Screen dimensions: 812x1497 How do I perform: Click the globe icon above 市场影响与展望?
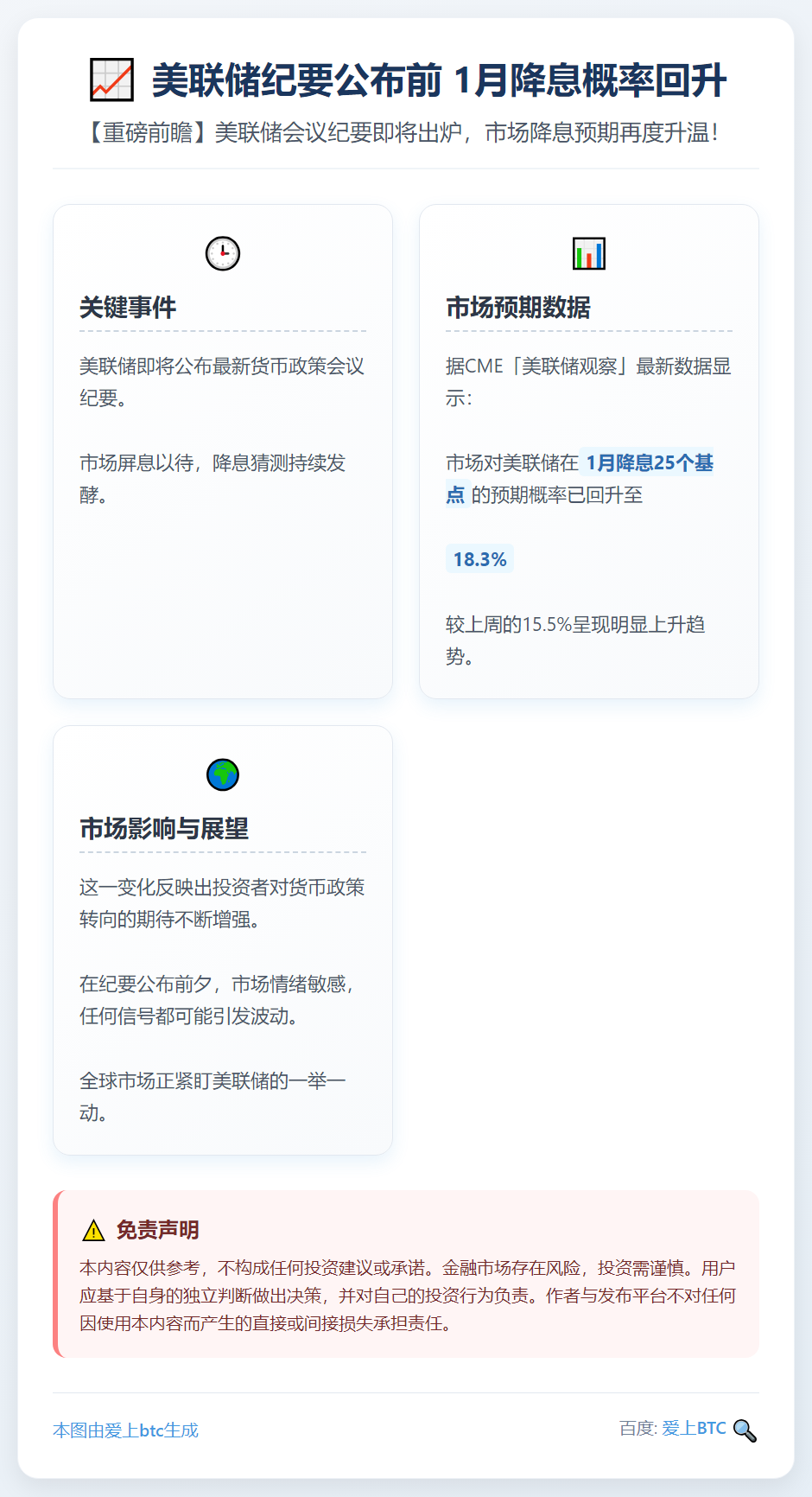point(223,774)
